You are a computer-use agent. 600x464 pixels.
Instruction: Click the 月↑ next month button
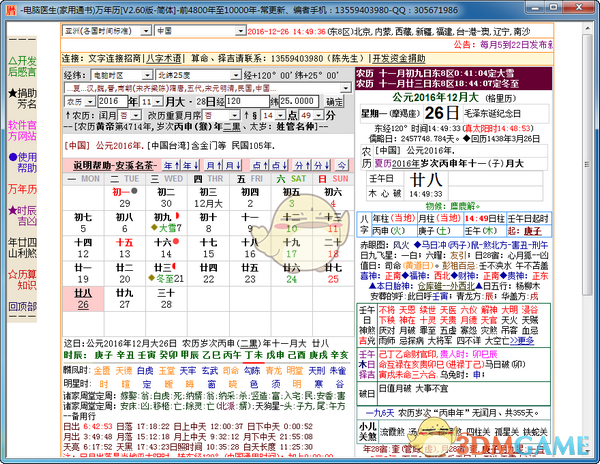214,165
